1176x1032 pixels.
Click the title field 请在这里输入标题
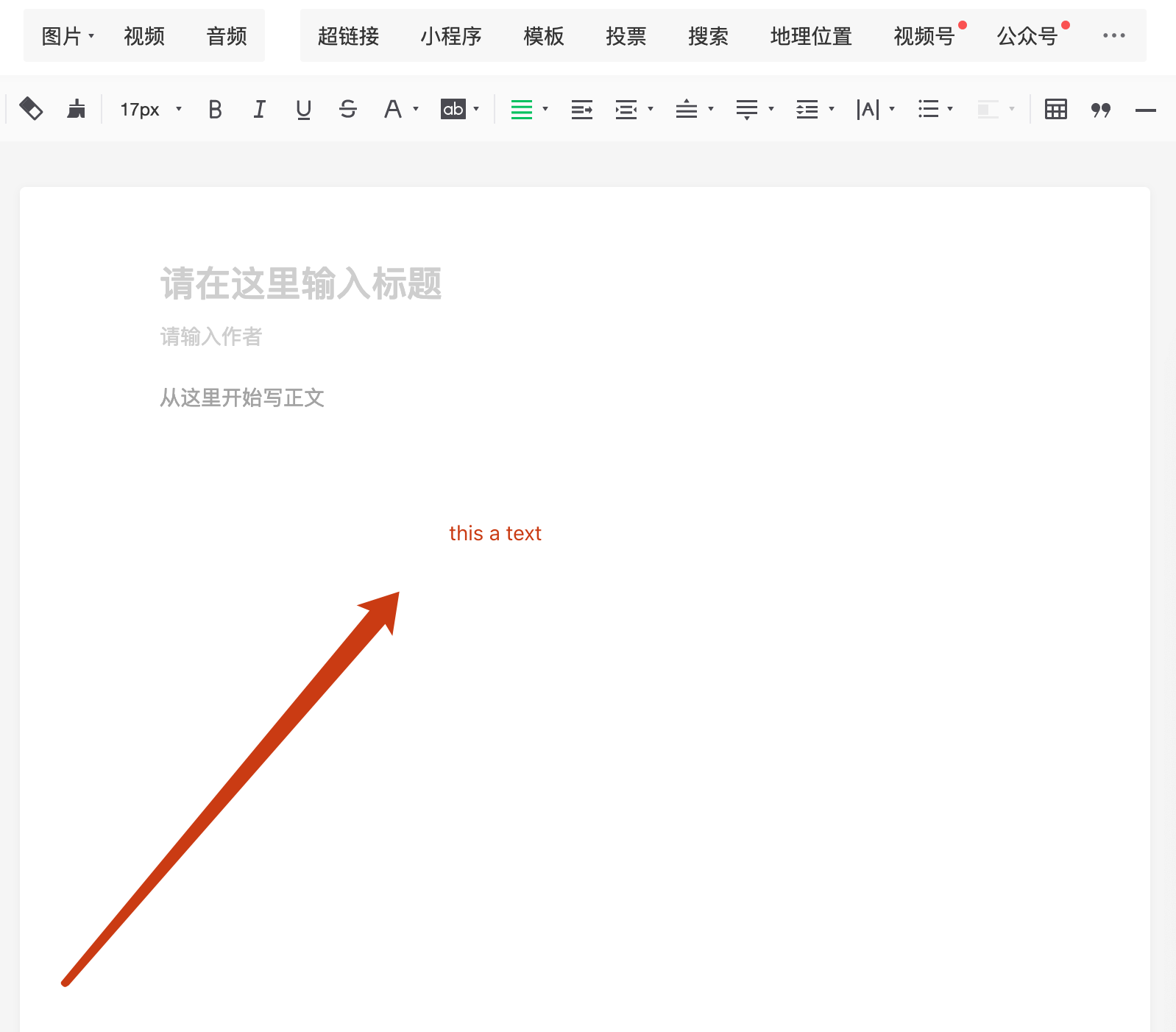pos(301,283)
